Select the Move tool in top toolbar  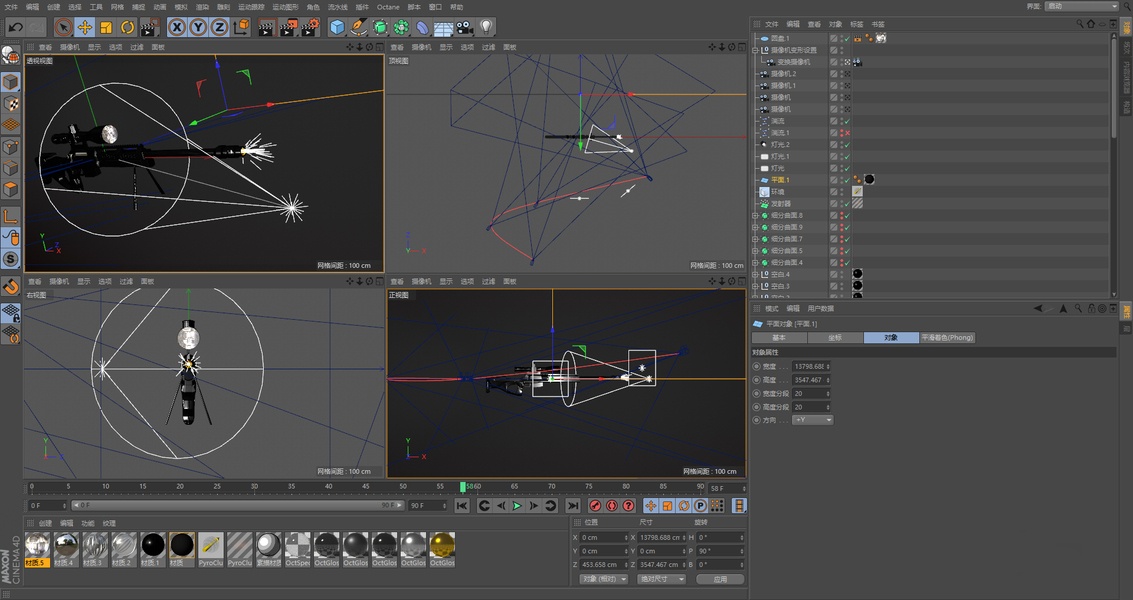(x=85, y=27)
